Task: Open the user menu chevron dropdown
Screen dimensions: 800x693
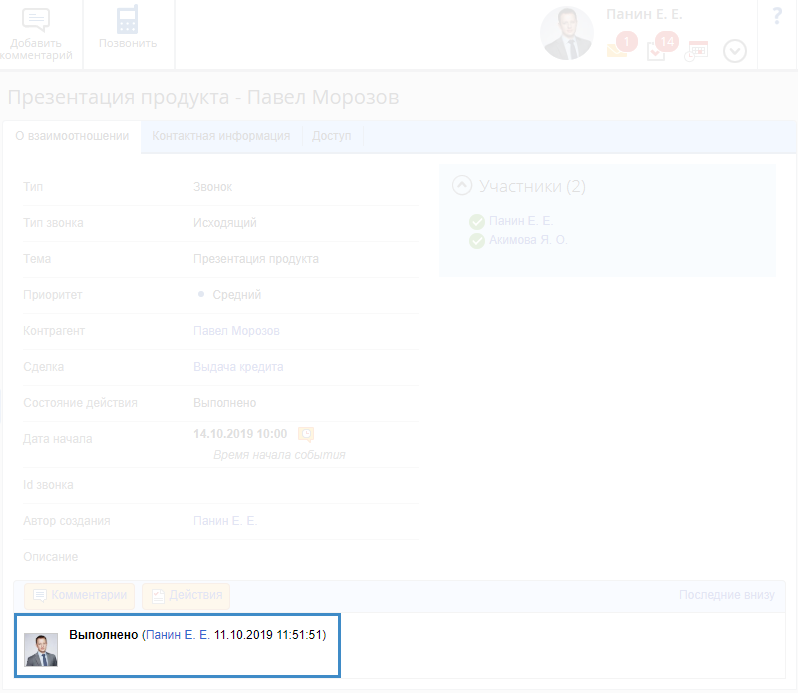Action: pyautogui.click(x=735, y=51)
